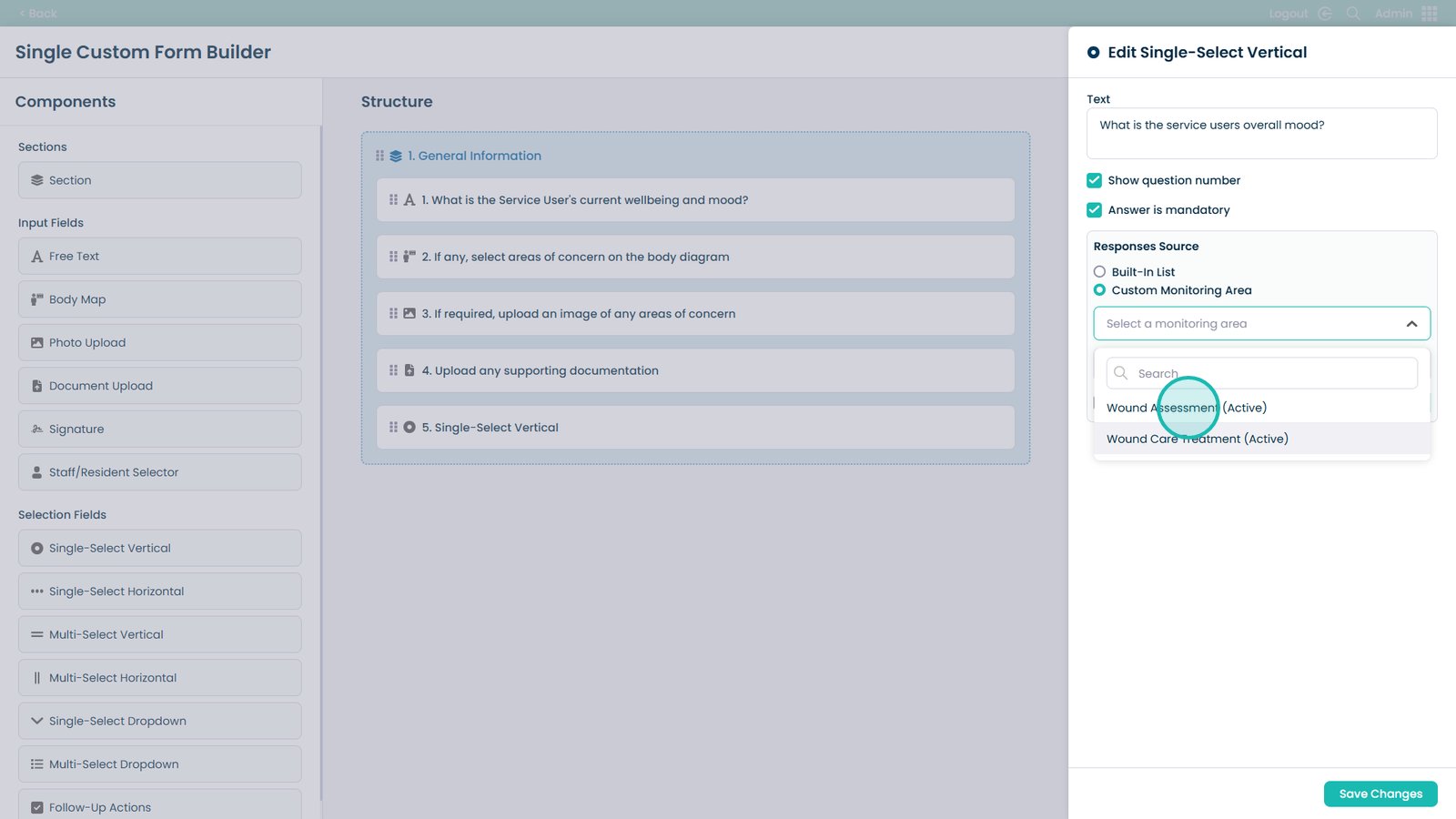Uncheck Show question number checkbox
Screen dimensions: 1456x819
(x=1095, y=180)
